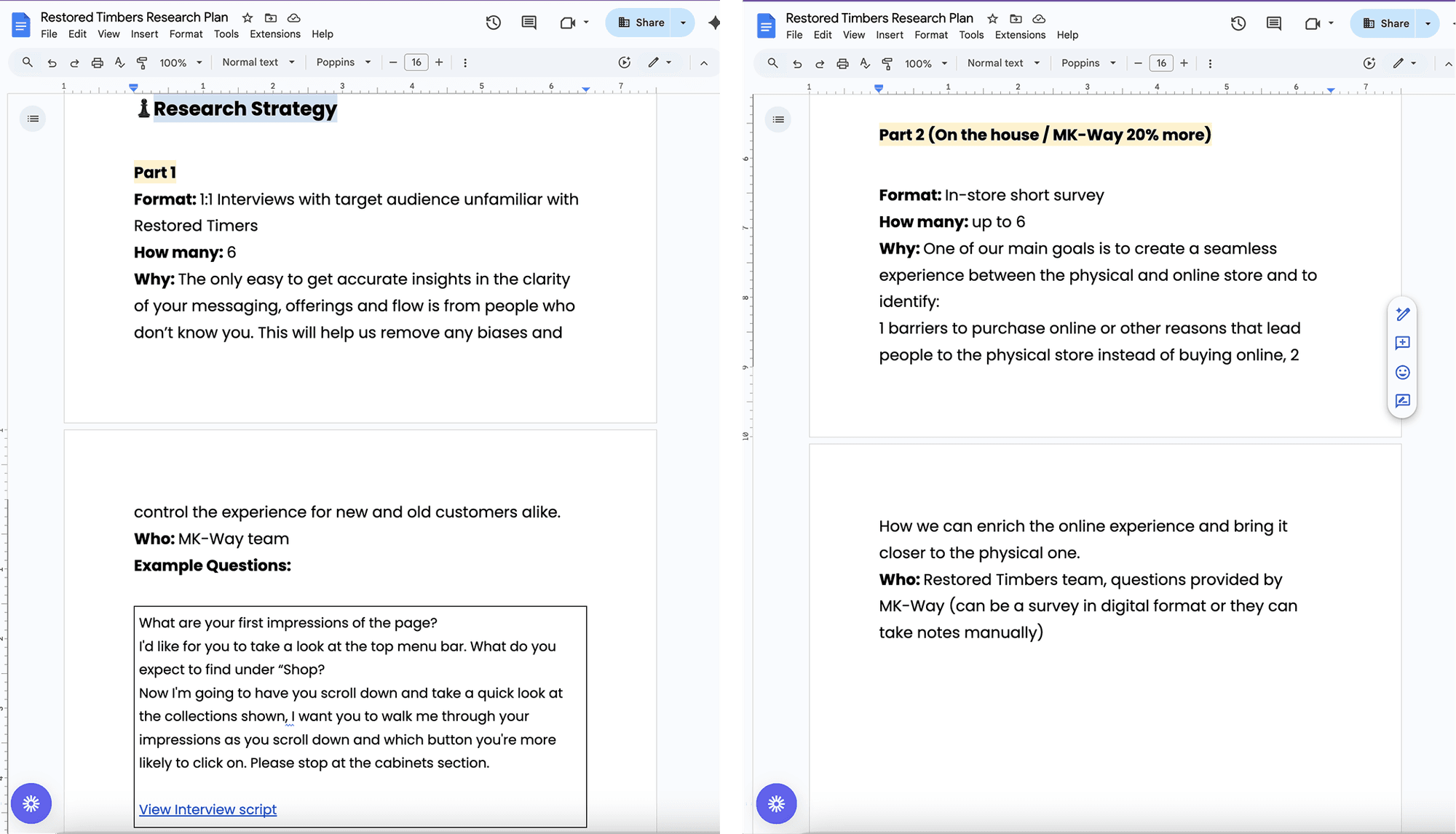Hide the menus with chevron, left window
1456x834 pixels.
[704, 63]
